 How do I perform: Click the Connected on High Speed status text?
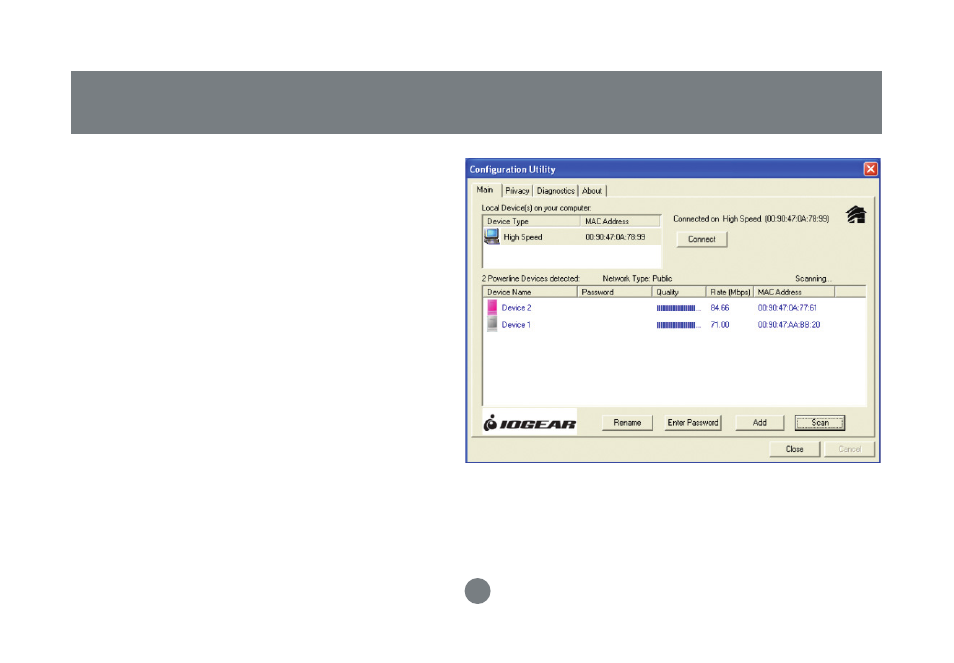[751, 219]
